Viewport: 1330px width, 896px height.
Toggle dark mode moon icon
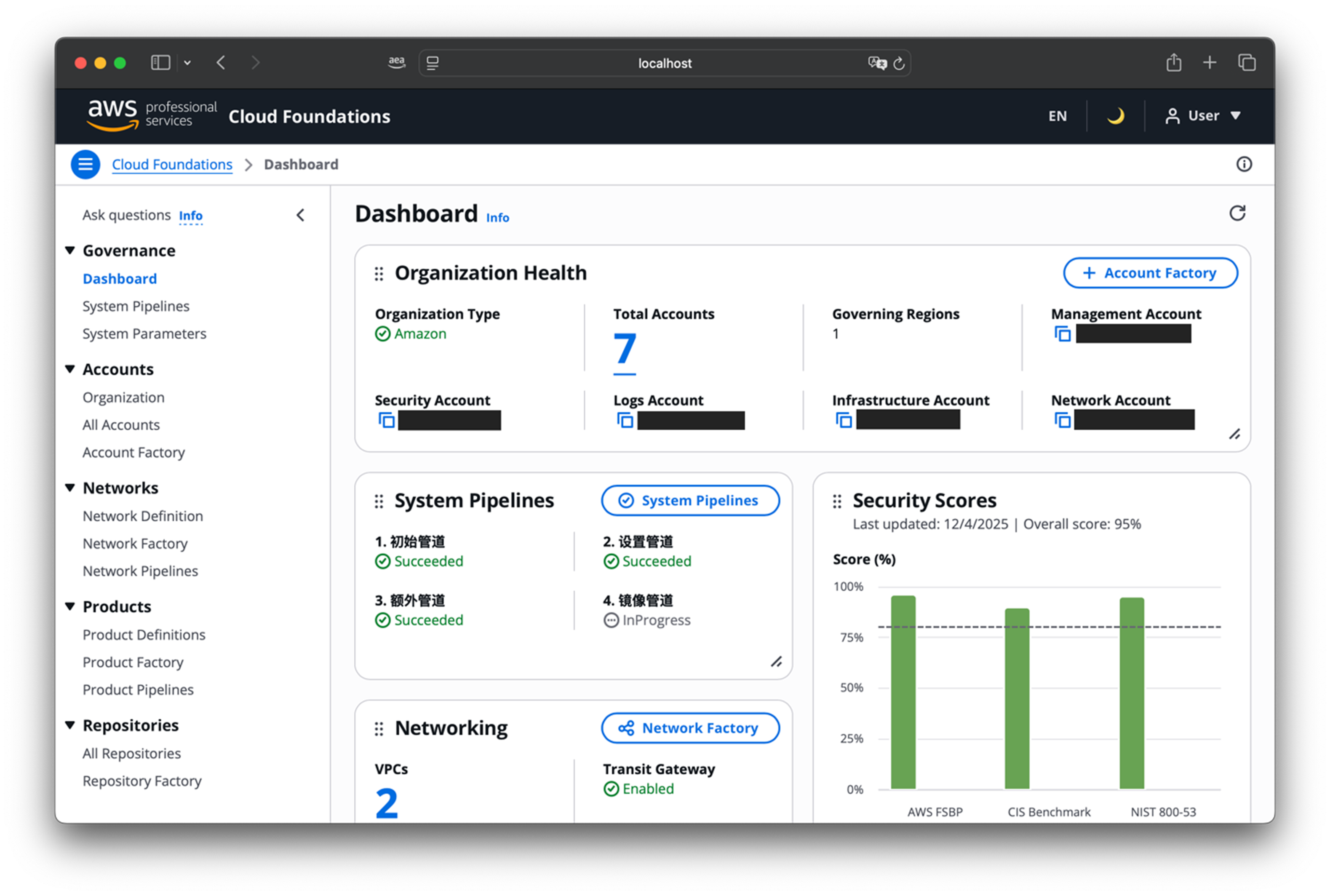1115,116
